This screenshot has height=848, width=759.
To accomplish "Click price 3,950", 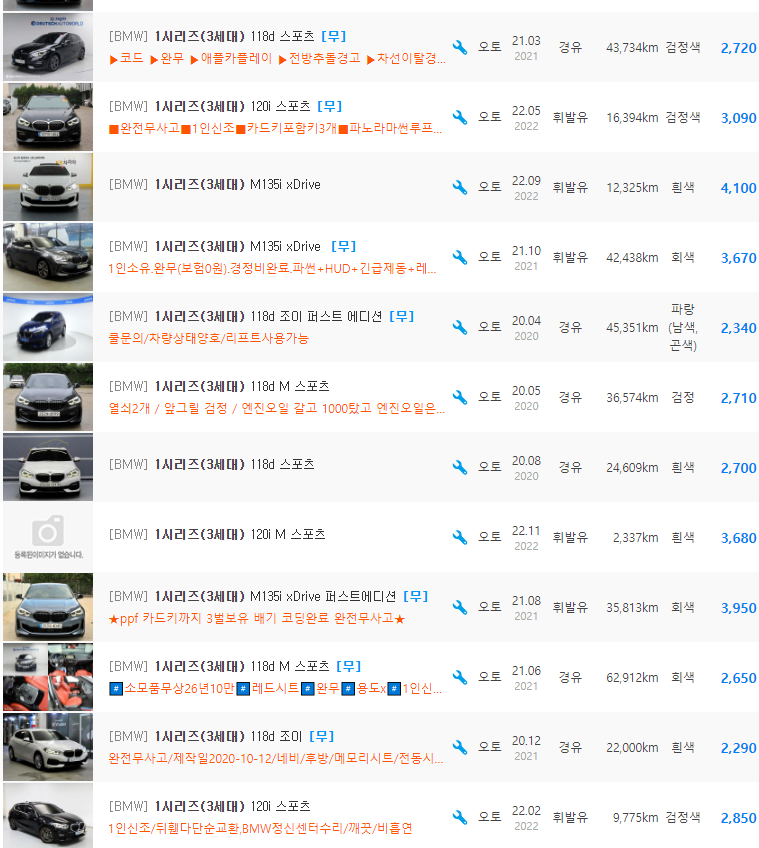I will [738, 608].
